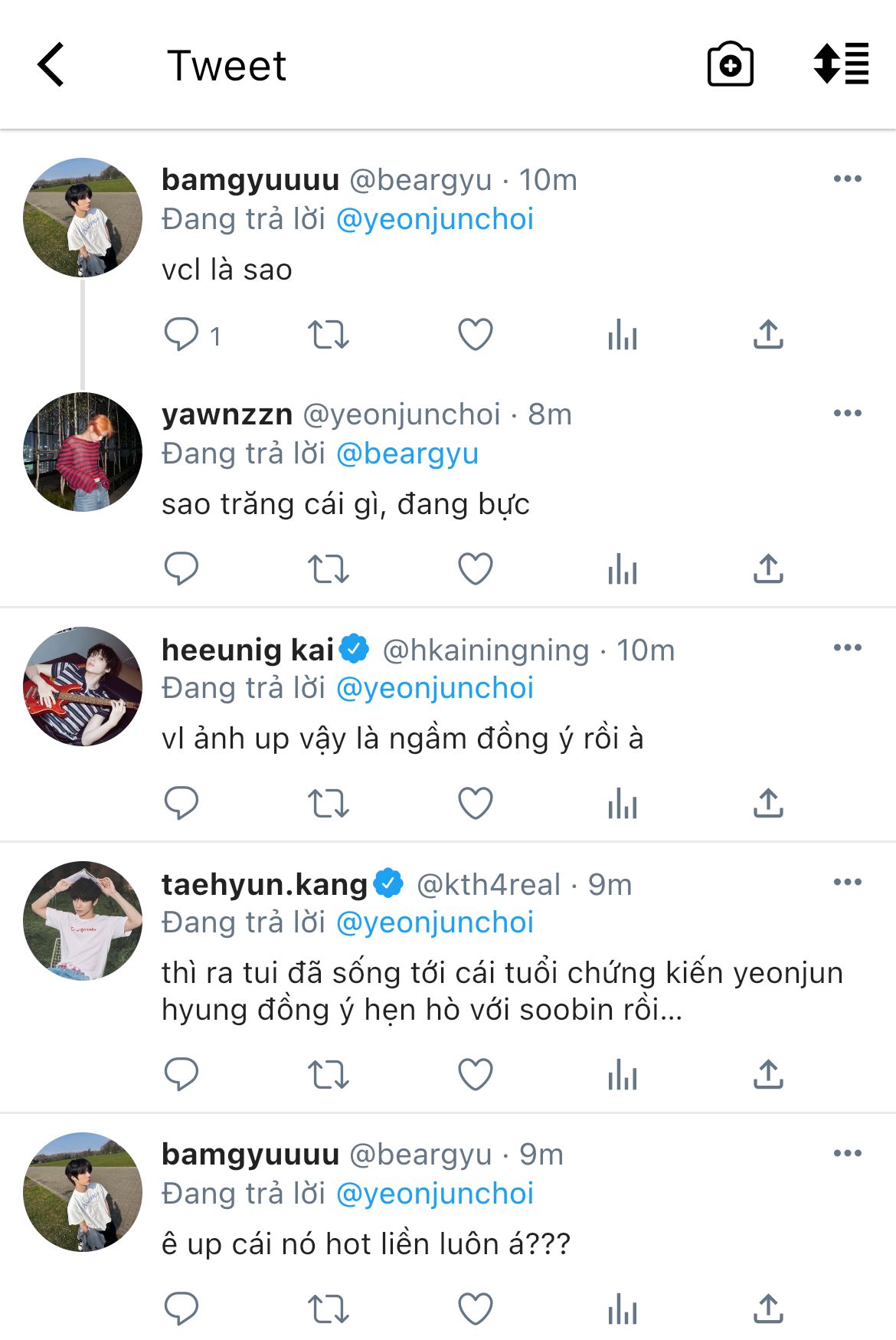The height and width of the screenshot is (1340, 896).
Task: Open more options on heeunig kai's tweet
Action: pyautogui.click(x=847, y=648)
